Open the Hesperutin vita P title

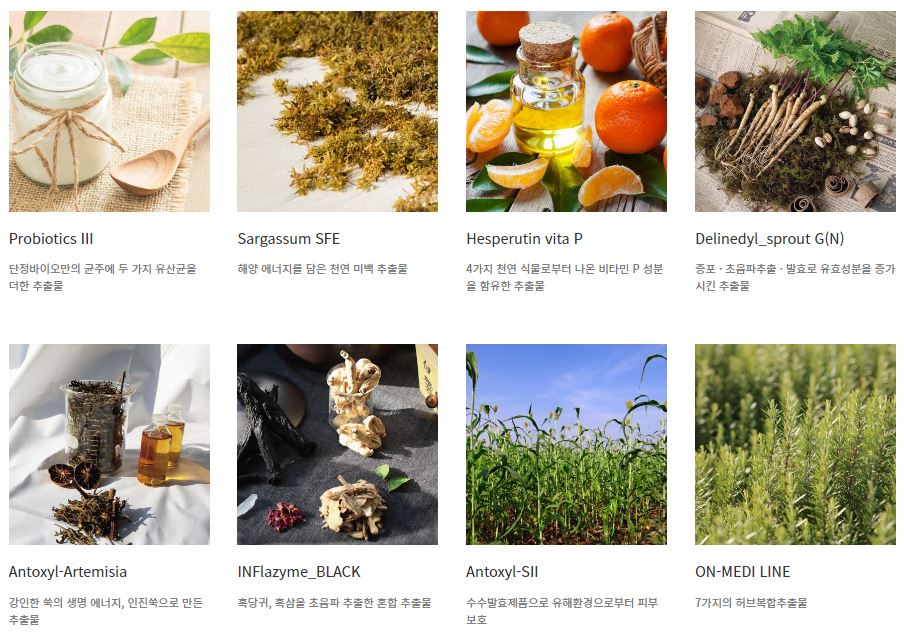(524, 239)
